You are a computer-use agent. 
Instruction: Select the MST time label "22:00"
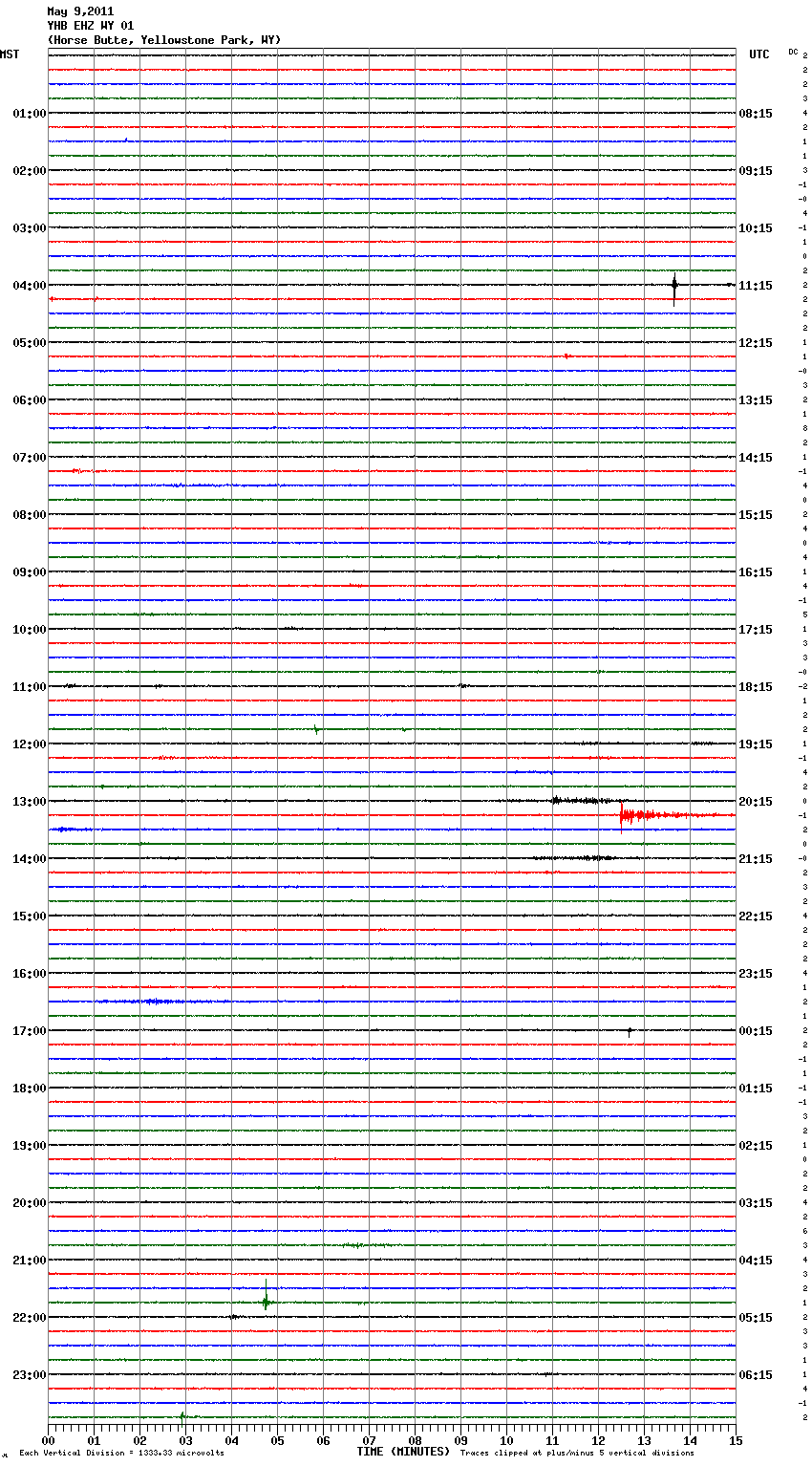29,1318
